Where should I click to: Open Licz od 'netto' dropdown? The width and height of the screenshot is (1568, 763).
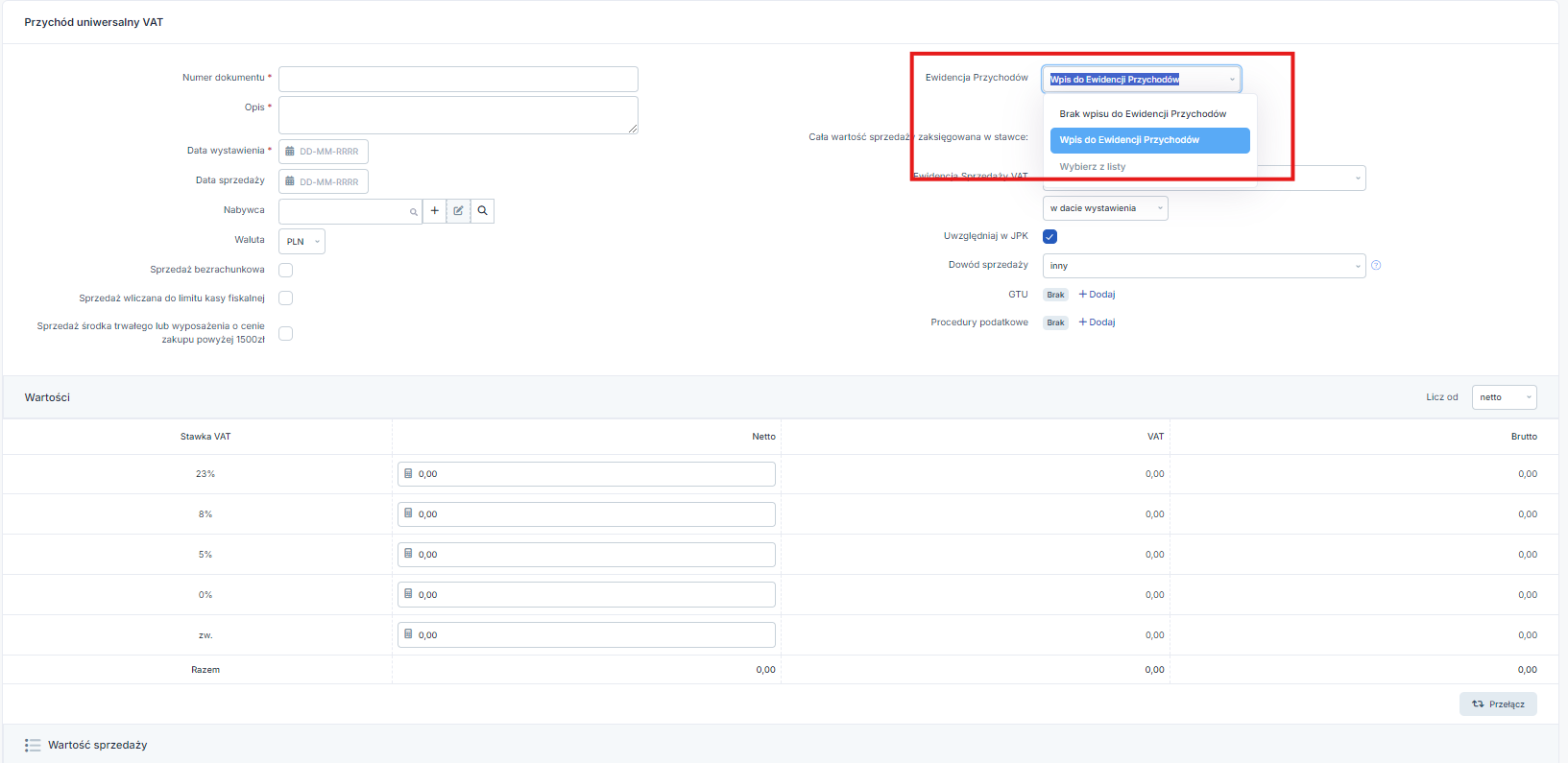point(1504,397)
